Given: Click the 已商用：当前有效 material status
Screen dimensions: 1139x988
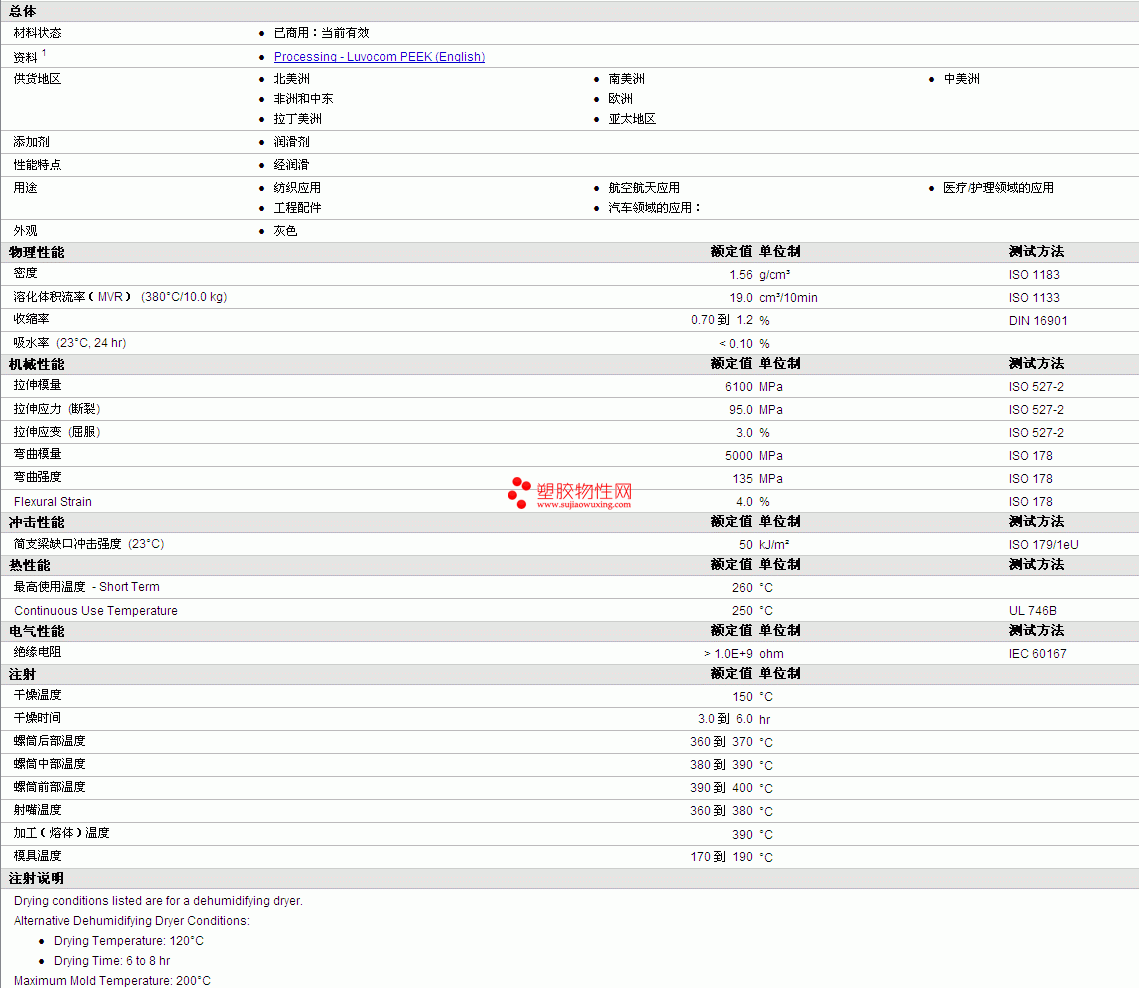Looking at the screenshot, I should pyautogui.click(x=321, y=33).
